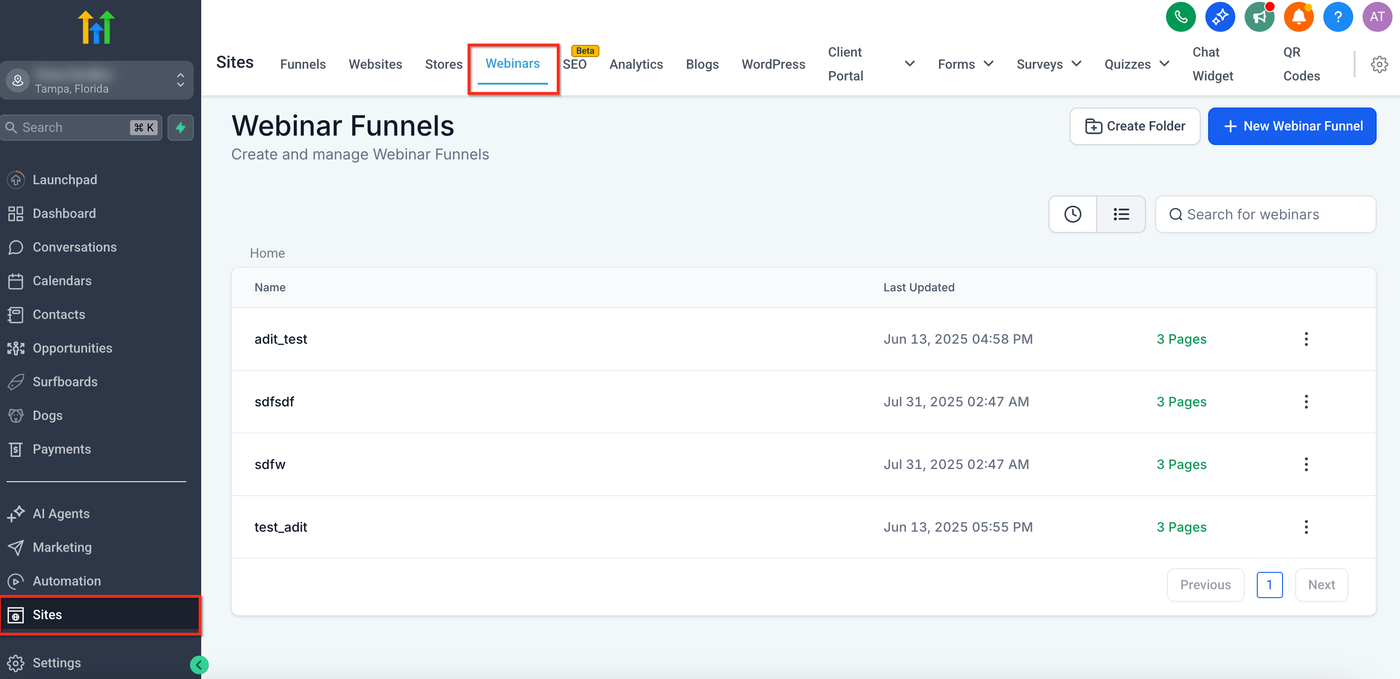Collapse the sidebar with green arrow

pyautogui.click(x=199, y=665)
